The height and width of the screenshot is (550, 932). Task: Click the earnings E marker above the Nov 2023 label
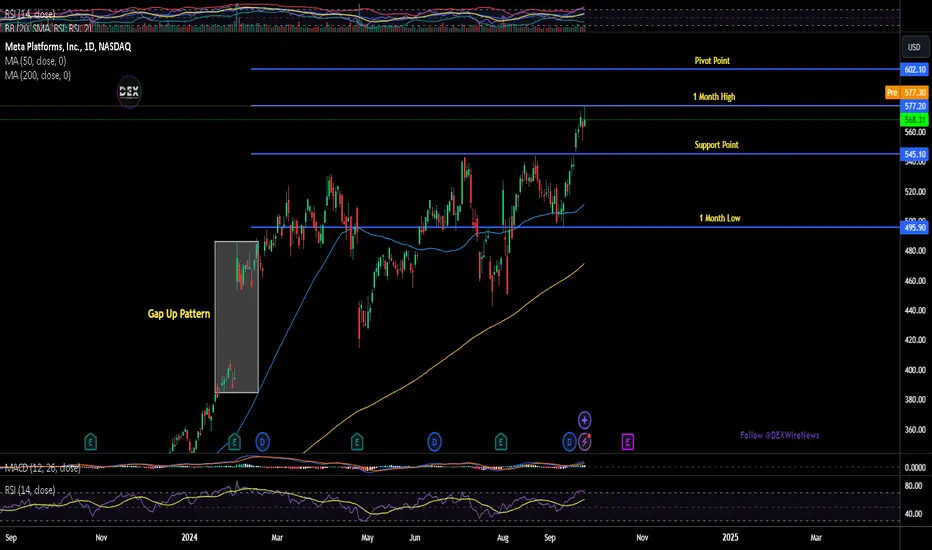tap(90, 442)
